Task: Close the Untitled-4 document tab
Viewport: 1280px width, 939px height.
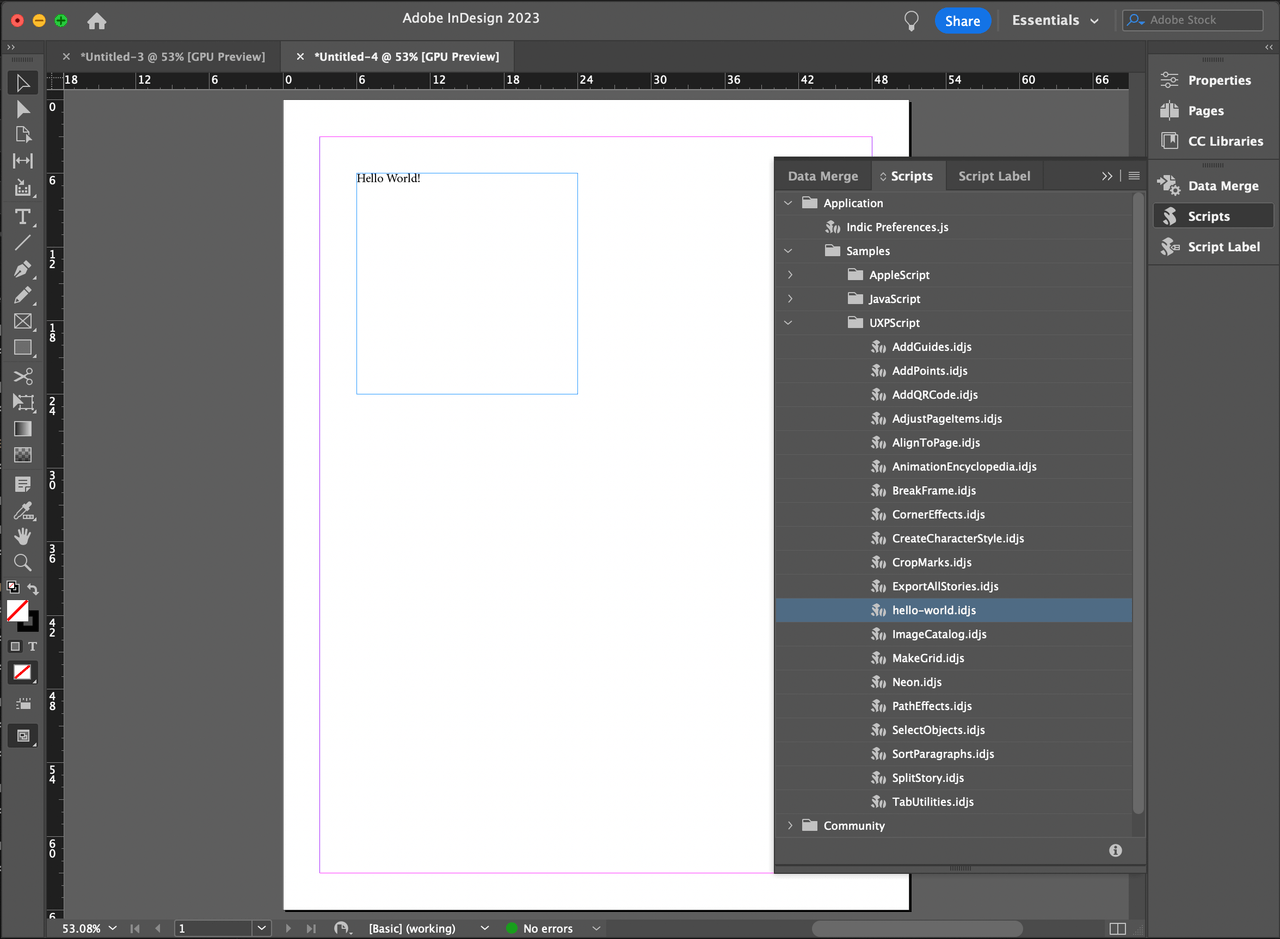Action: tap(300, 57)
